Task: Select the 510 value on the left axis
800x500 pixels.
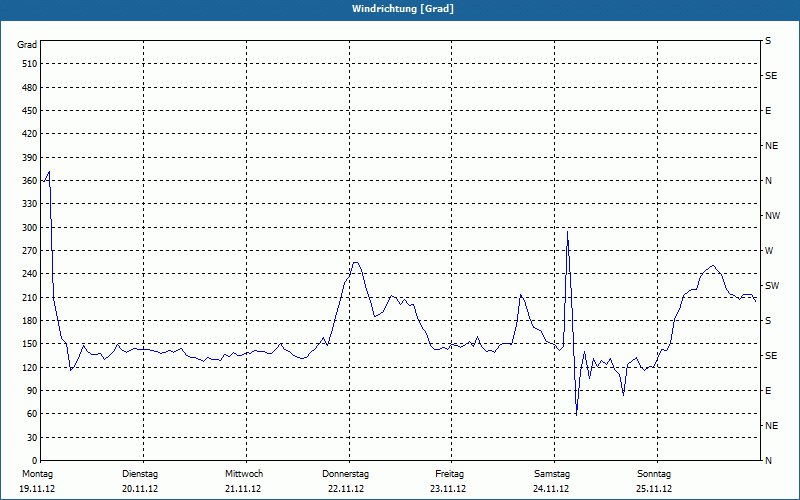Action: click(x=30, y=64)
